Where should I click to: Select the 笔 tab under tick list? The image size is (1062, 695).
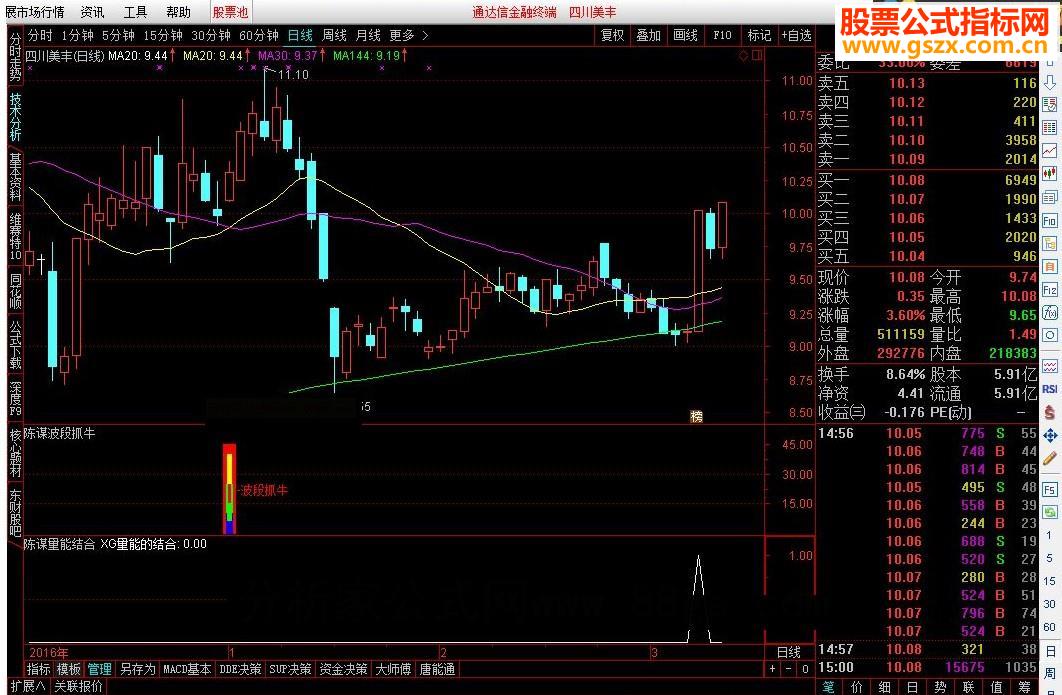[x=828, y=687]
